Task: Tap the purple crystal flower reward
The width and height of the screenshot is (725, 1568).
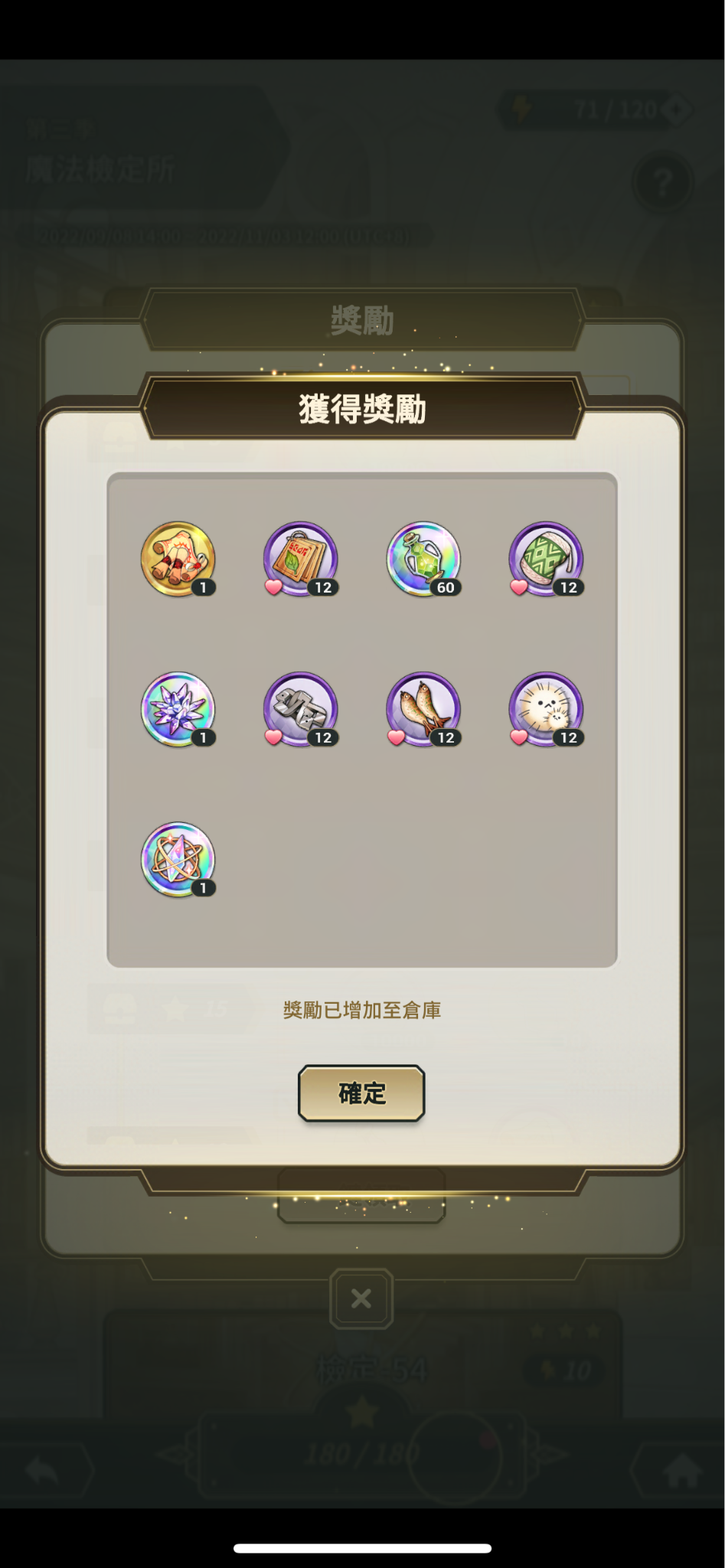Action: [178, 710]
